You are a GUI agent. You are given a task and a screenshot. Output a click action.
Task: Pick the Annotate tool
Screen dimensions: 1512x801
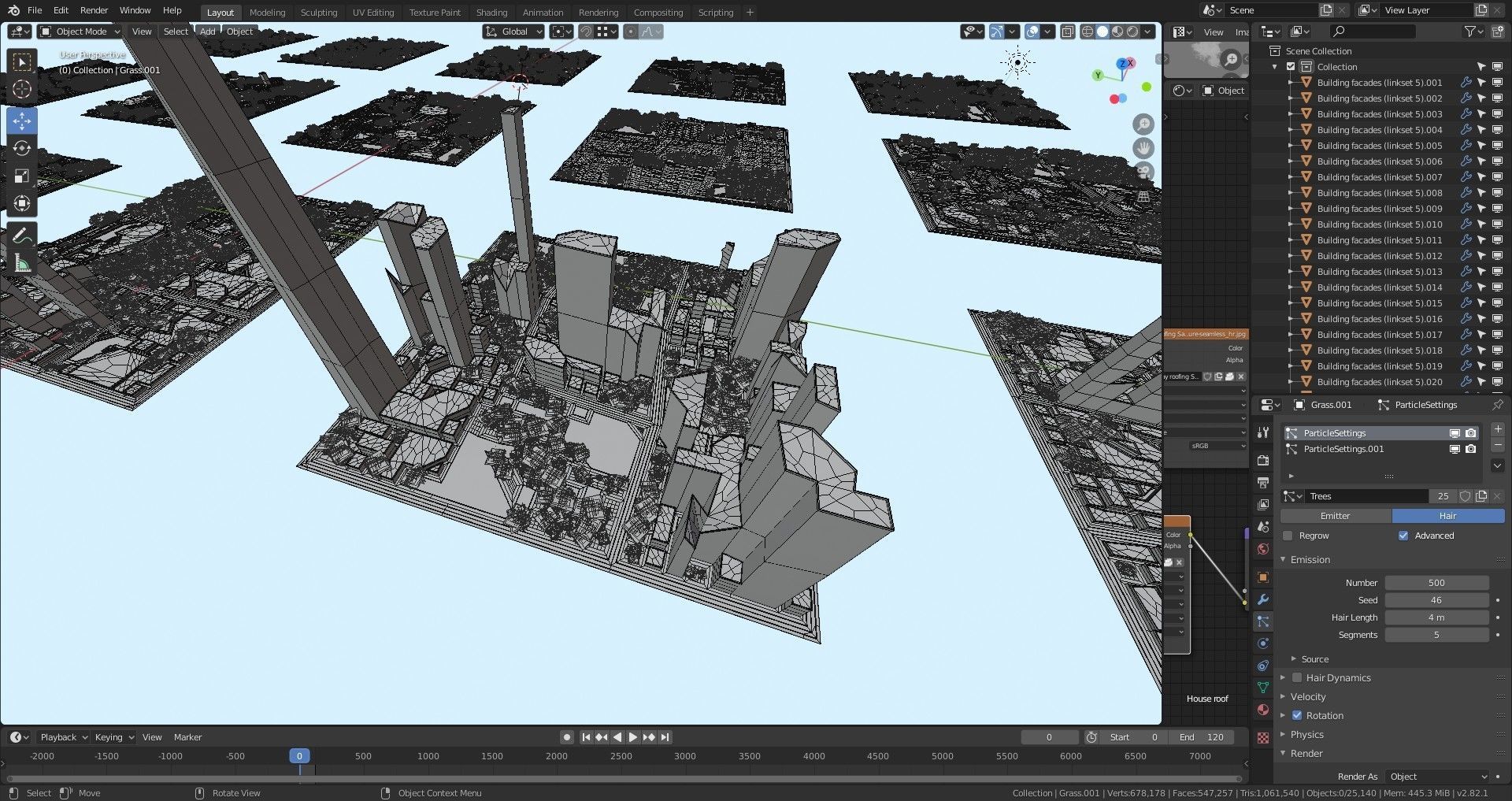[x=22, y=235]
